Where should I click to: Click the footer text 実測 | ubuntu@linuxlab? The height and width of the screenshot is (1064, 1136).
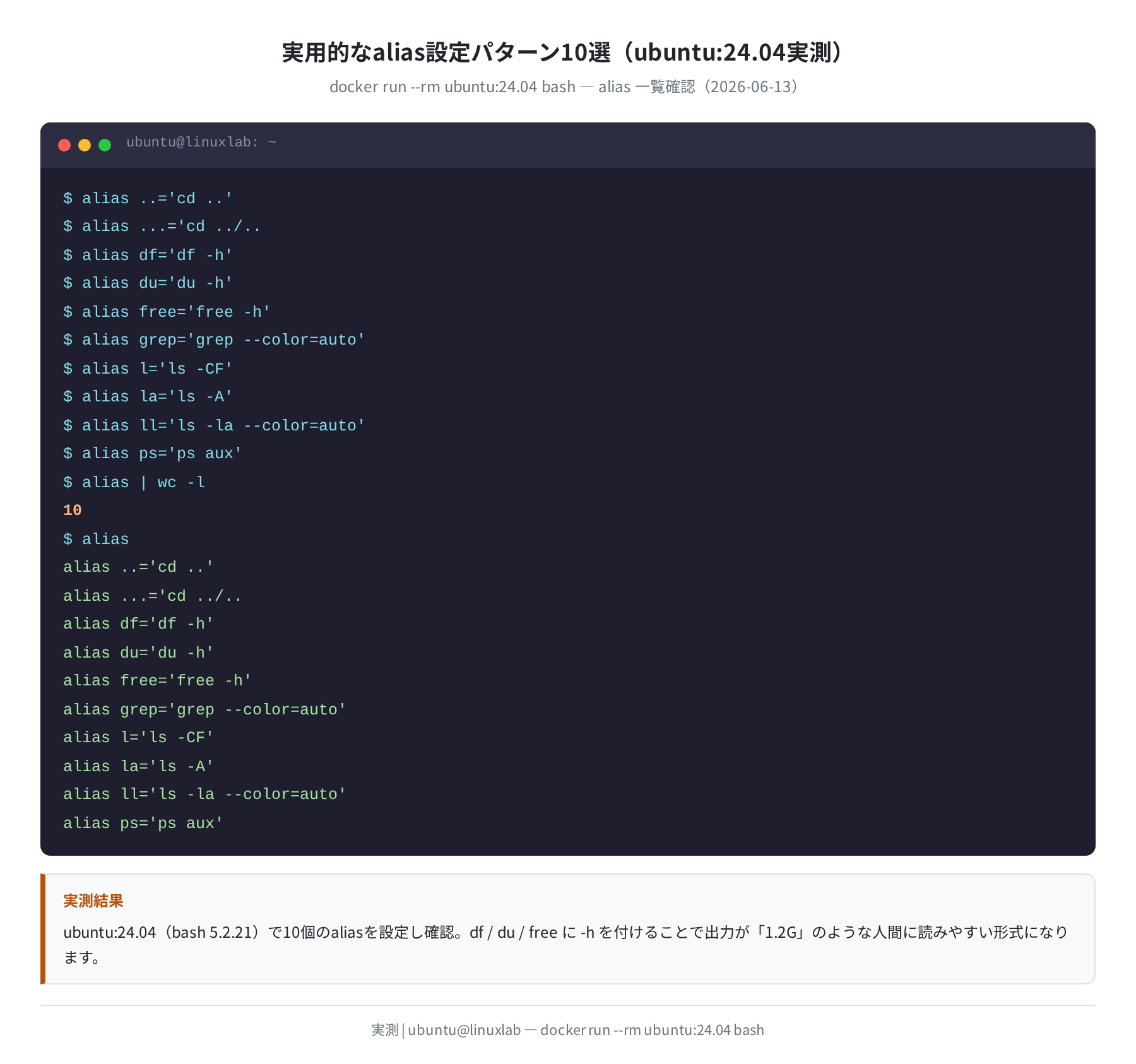click(568, 1030)
